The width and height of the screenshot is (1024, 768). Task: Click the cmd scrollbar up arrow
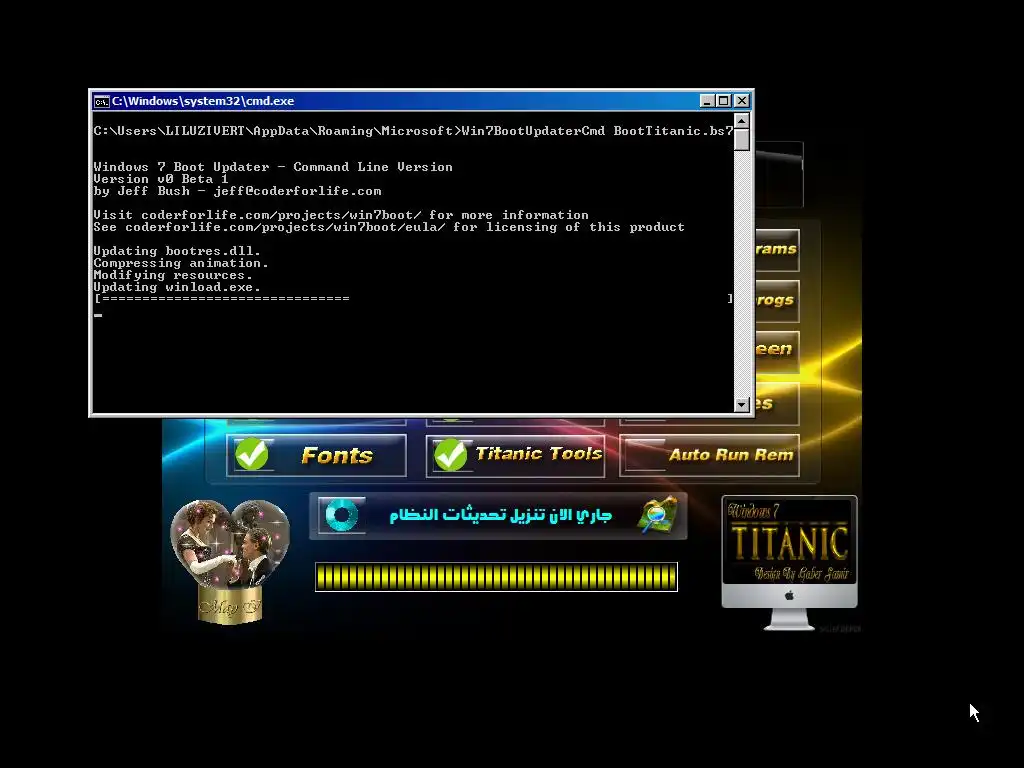pos(741,121)
